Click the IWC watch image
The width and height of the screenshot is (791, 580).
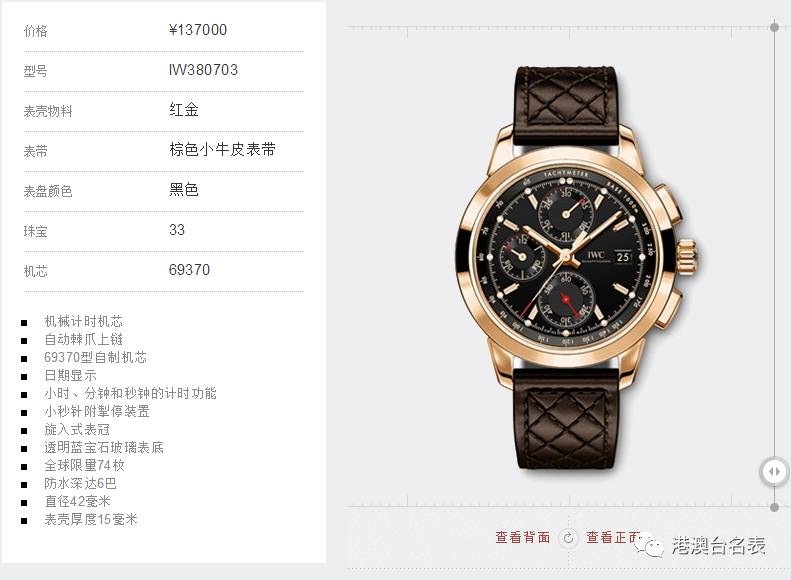click(x=577, y=267)
